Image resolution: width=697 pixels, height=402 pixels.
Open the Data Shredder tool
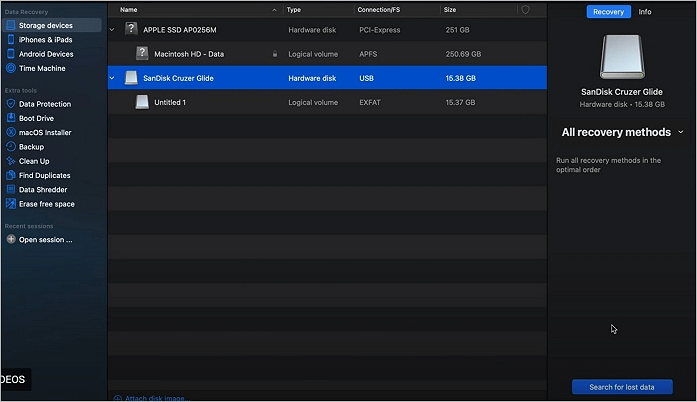click(x=45, y=189)
